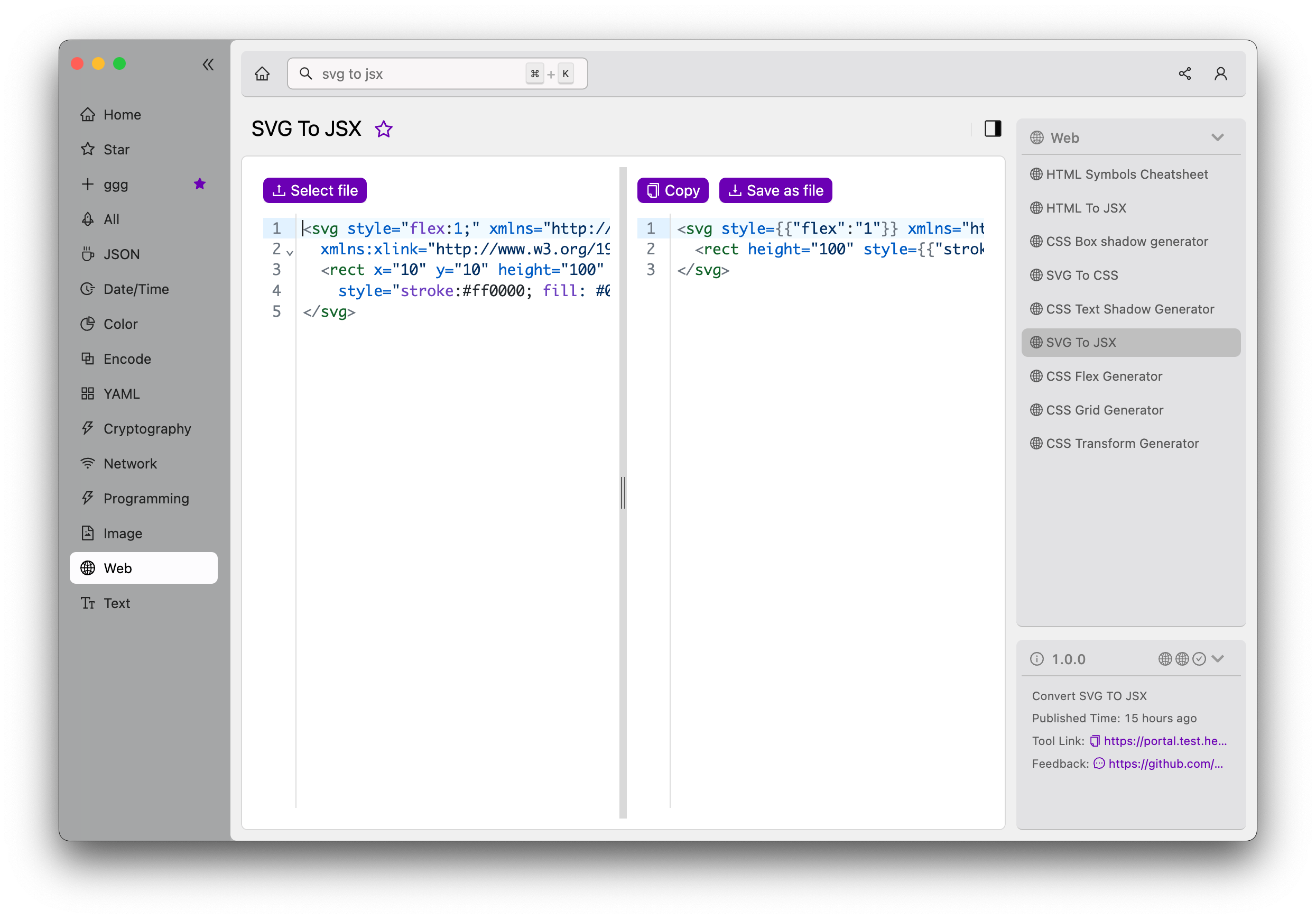The height and width of the screenshot is (919, 1316).
Task: Click the purple star next to ggg
Action: click(199, 184)
